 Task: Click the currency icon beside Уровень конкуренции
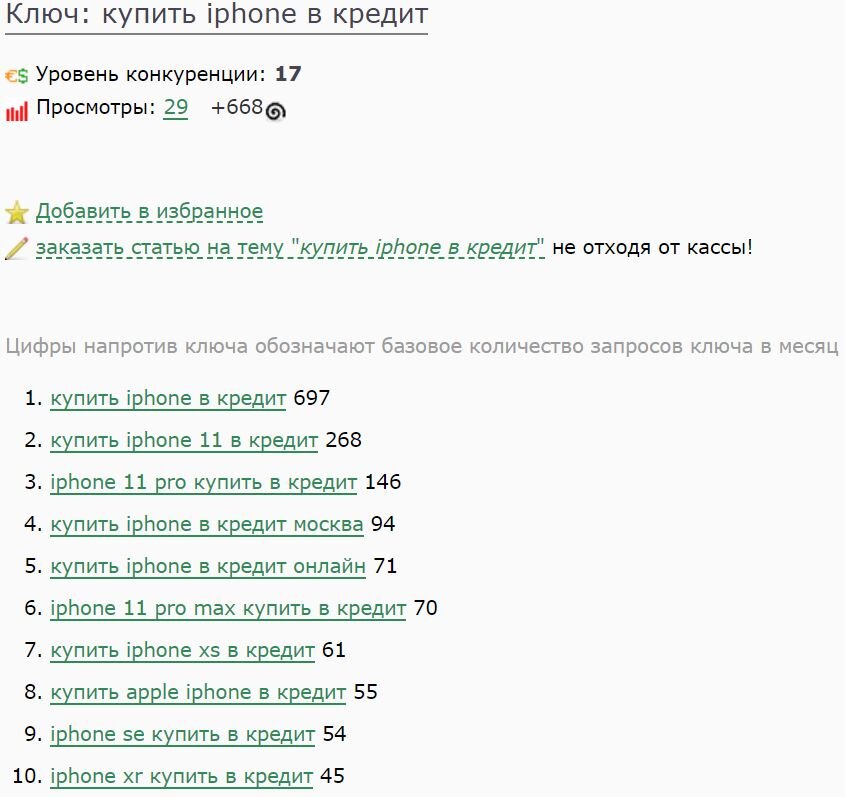point(17,75)
